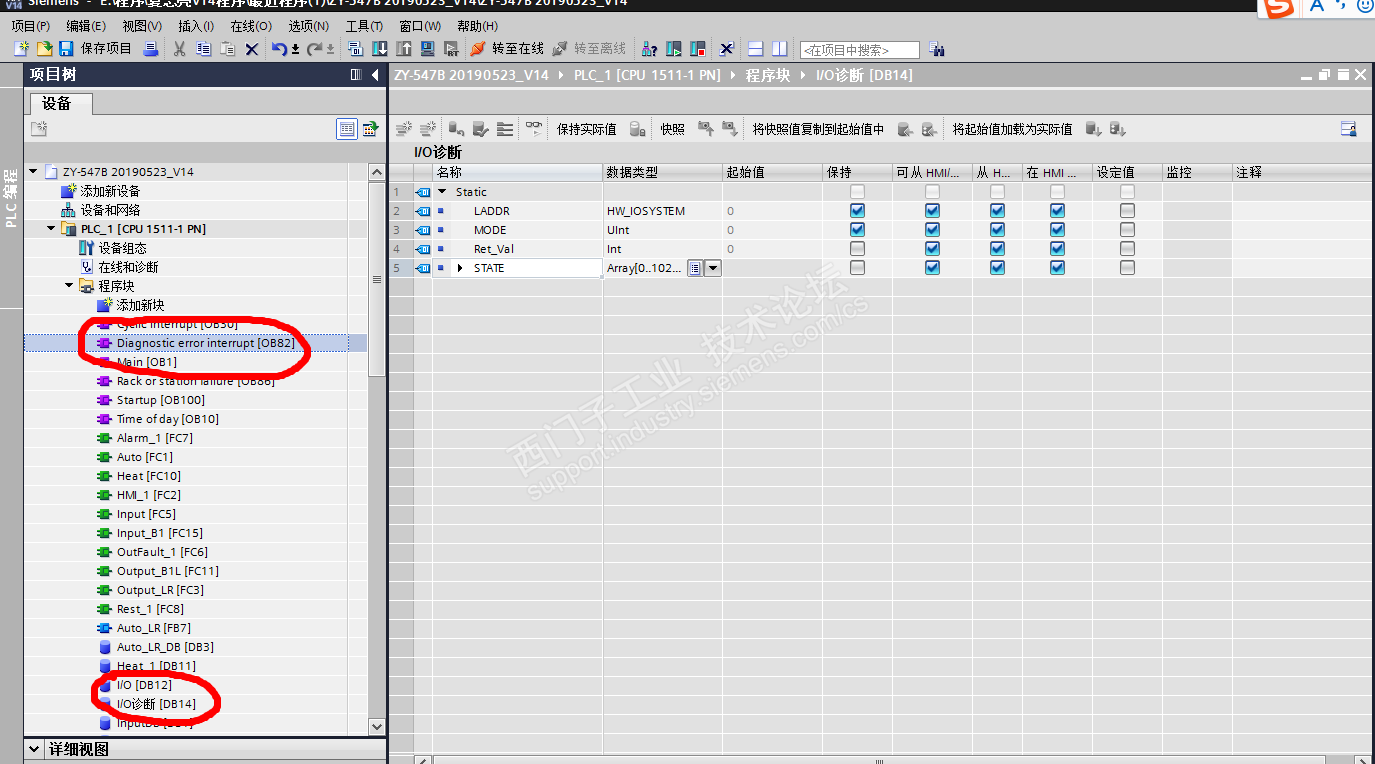Screen dimensions: 1375x764
Task: Open Diagnostic error interrupt [OB82] block
Action: pos(205,343)
